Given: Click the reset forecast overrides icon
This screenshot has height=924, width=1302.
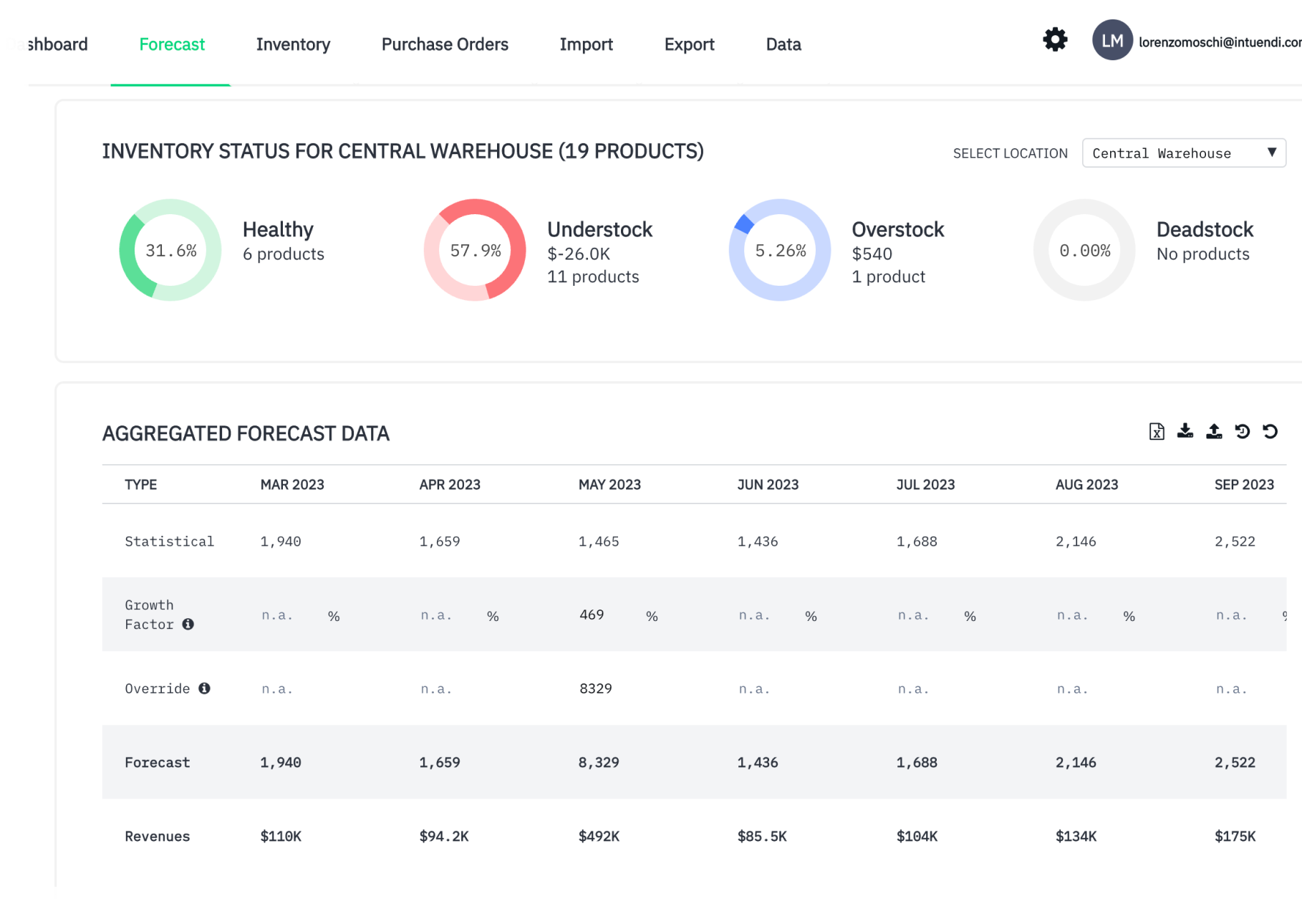Looking at the screenshot, I should click(1271, 431).
